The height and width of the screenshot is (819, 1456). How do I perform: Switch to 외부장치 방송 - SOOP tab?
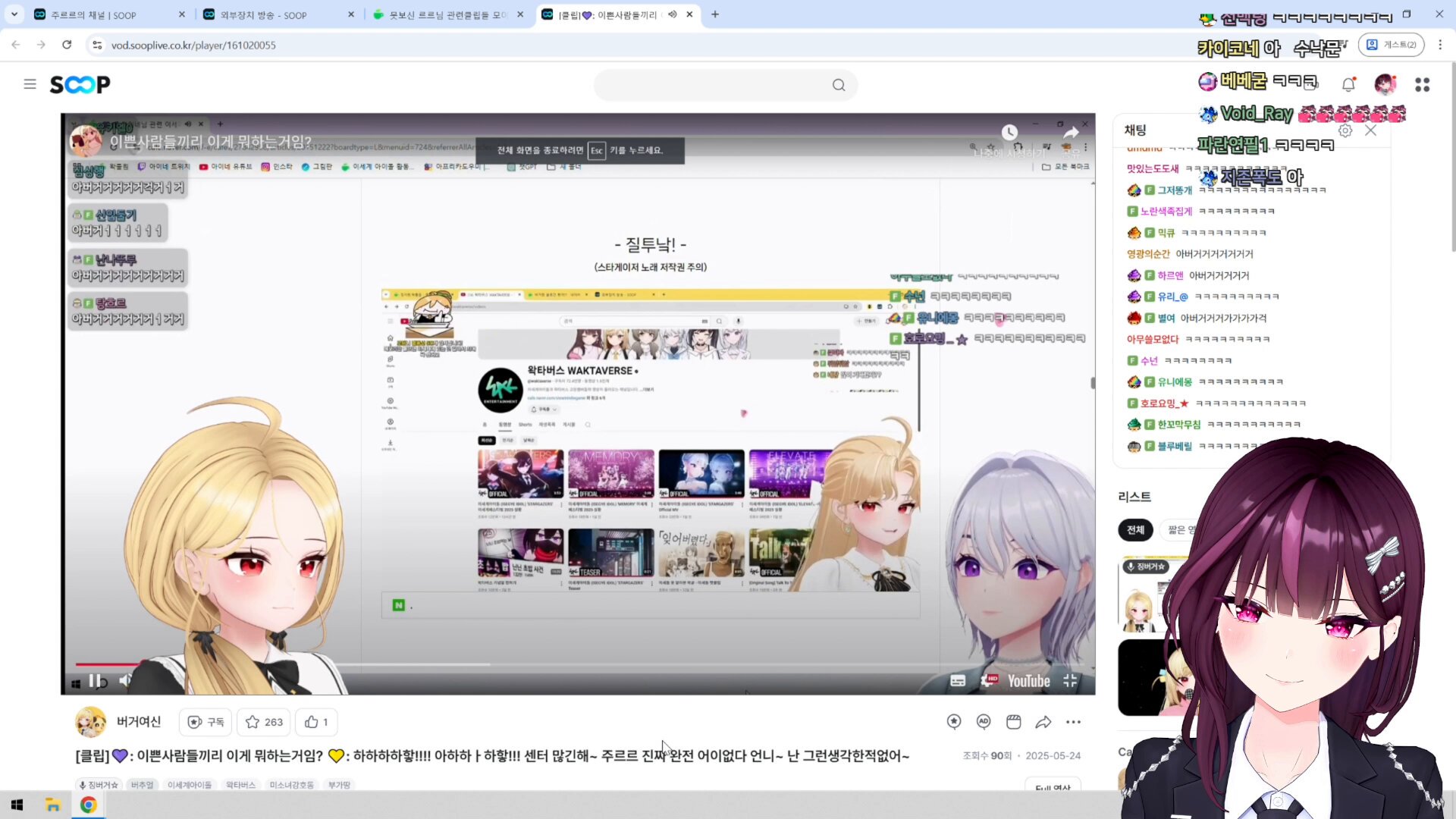coord(263,14)
